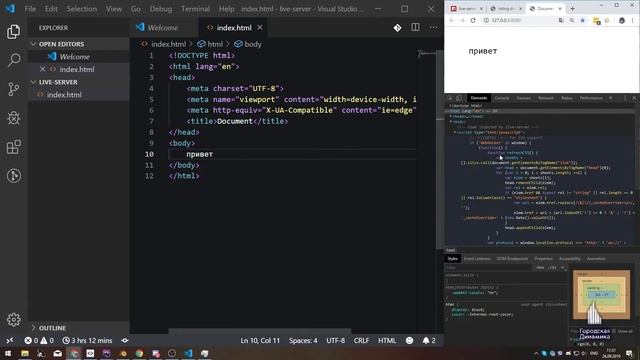Open editor More Actions ellipsis
Screen dimensions: 640x360
433,27
